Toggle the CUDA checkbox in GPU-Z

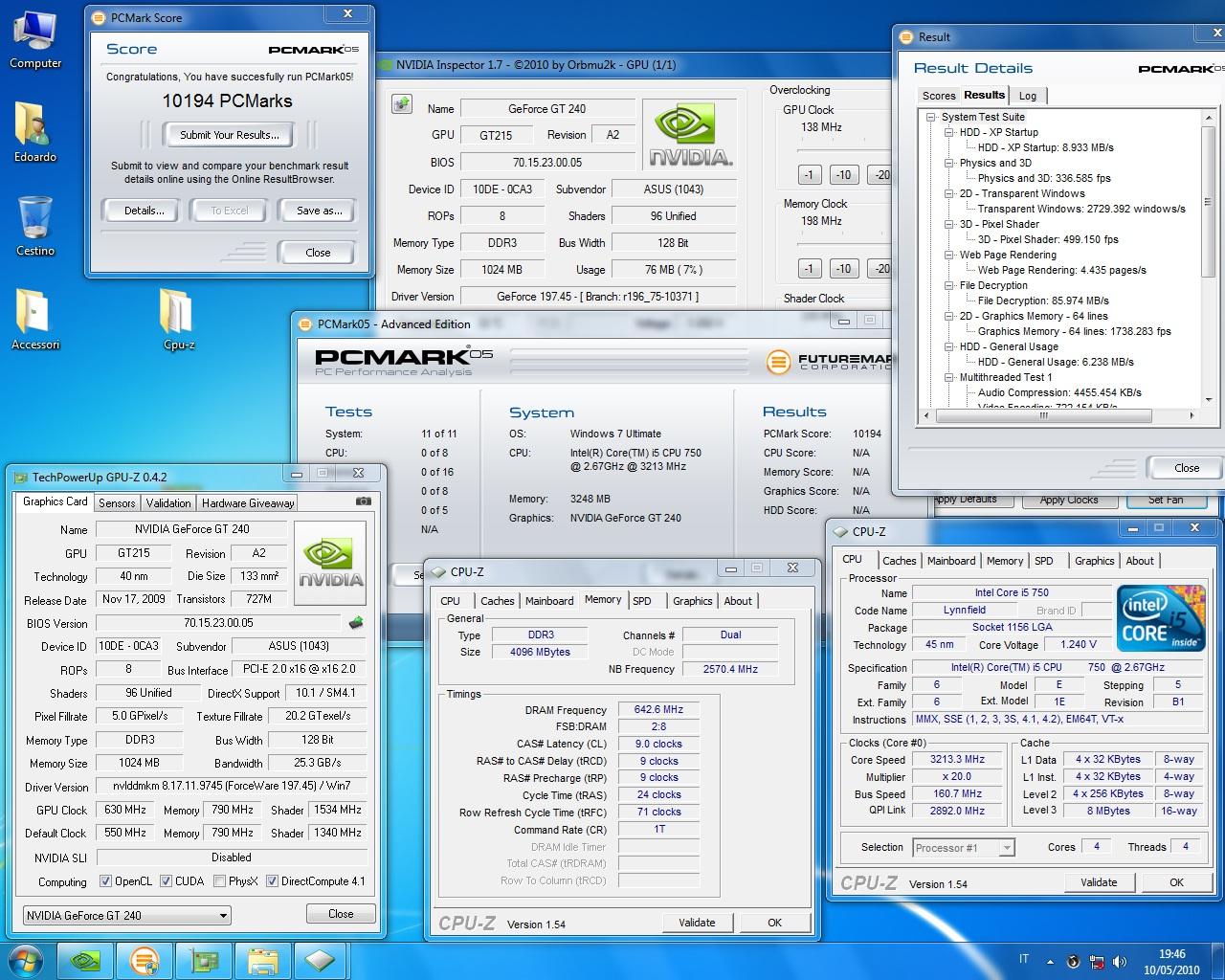pyautogui.click(x=166, y=881)
